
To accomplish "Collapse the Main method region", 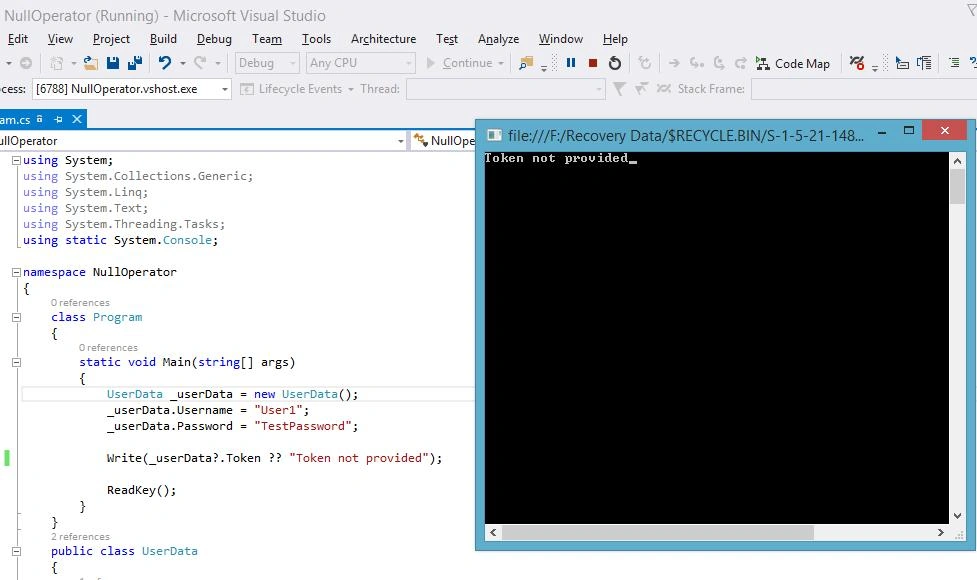I will pyautogui.click(x=16, y=362).
